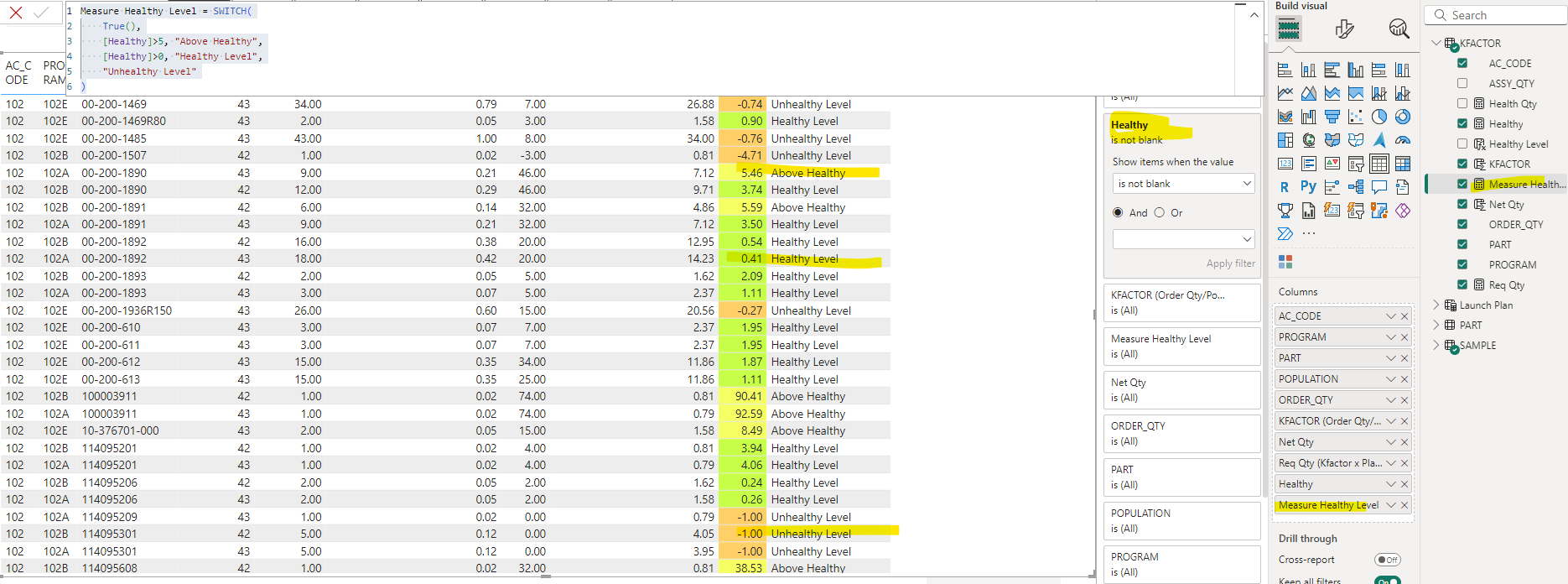The width and height of the screenshot is (1568, 584).
Task: Choose the Python visual
Action: [1308, 187]
